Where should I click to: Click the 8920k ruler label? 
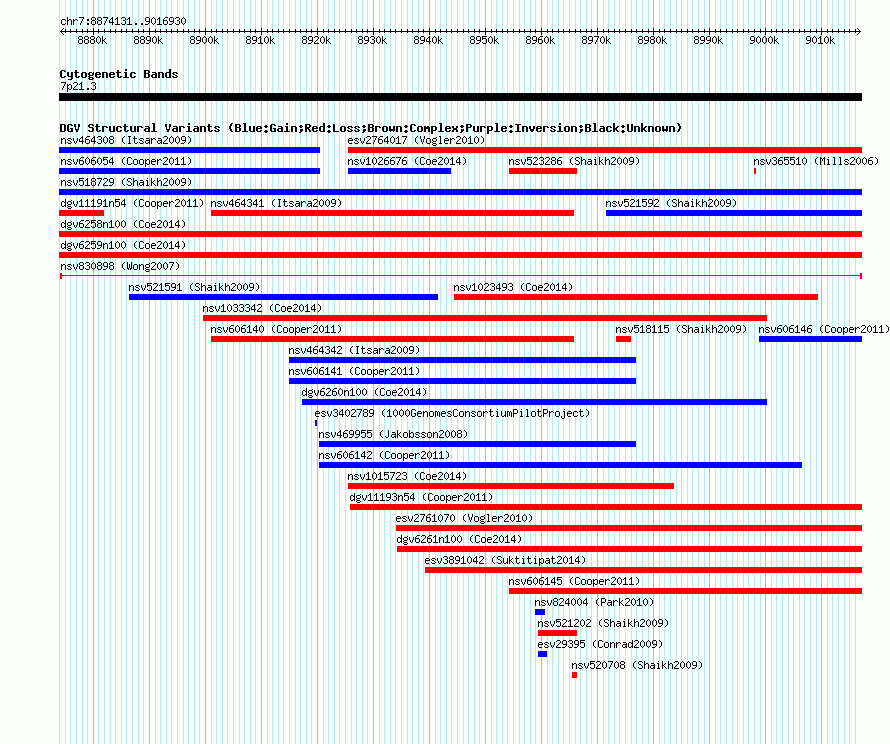(316, 40)
